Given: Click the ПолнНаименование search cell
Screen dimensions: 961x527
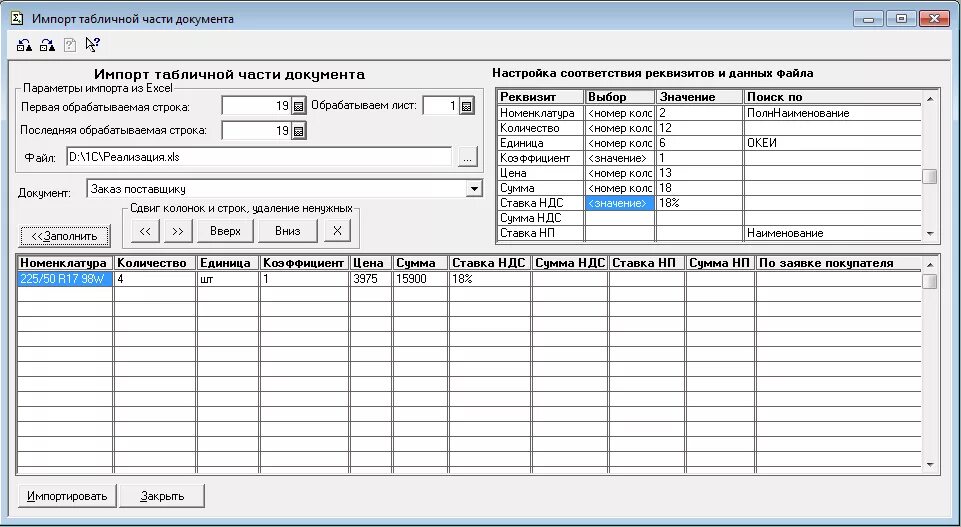Looking at the screenshot, I should click(x=832, y=113).
